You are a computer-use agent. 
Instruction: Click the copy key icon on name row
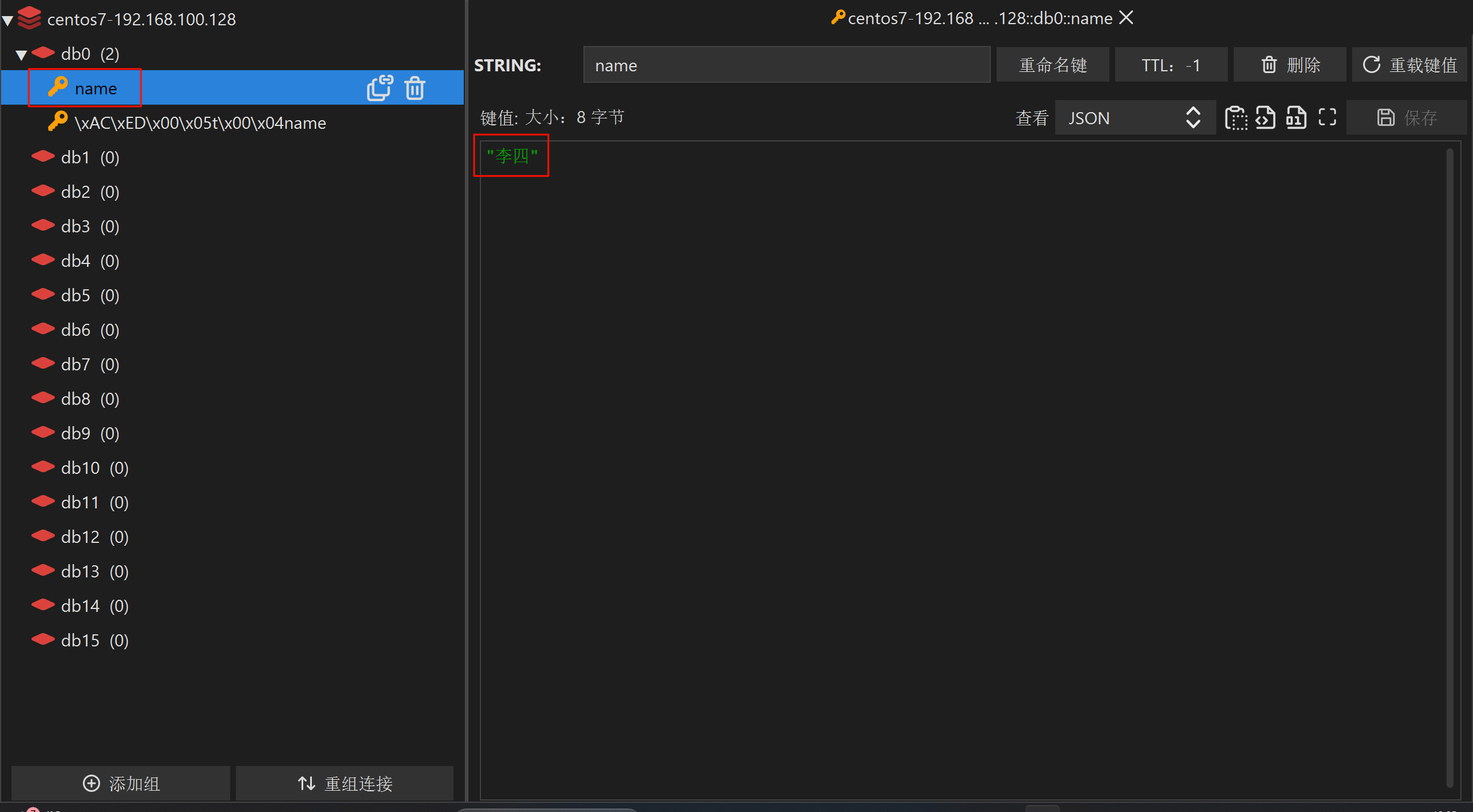point(380,88)
